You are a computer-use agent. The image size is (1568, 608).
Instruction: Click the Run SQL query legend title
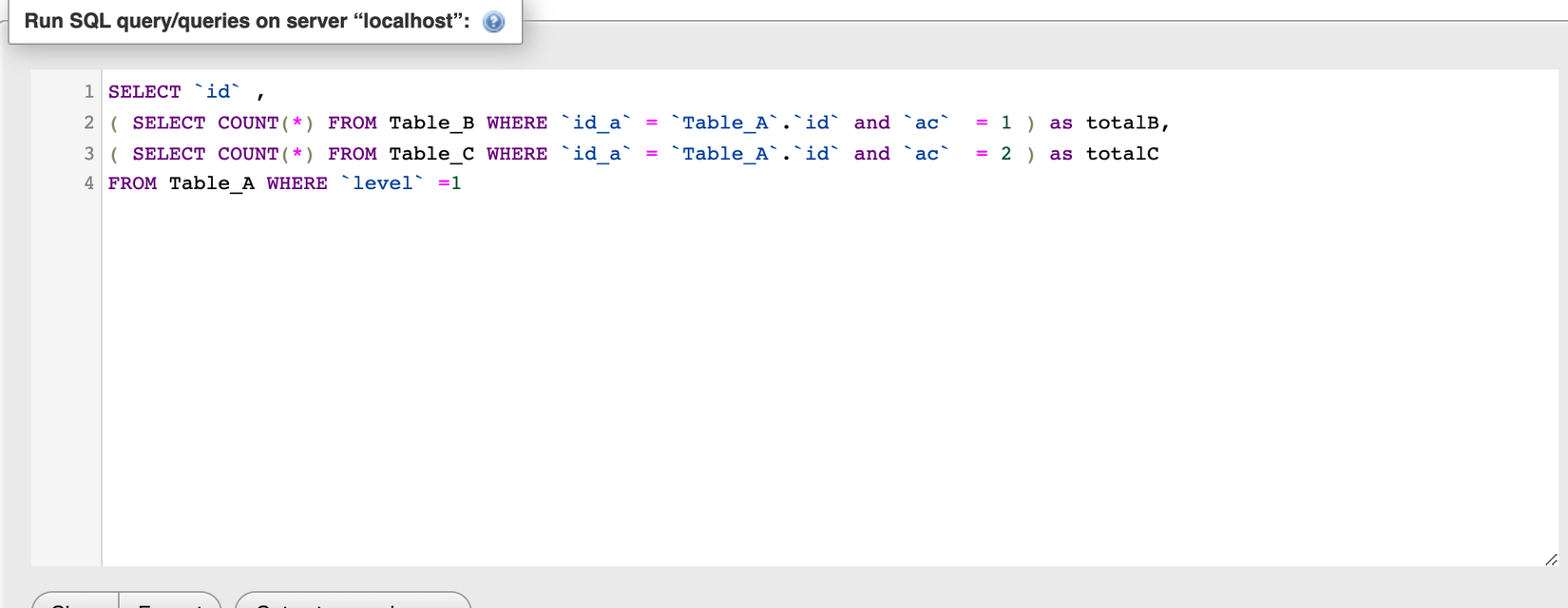coord(247,21)
